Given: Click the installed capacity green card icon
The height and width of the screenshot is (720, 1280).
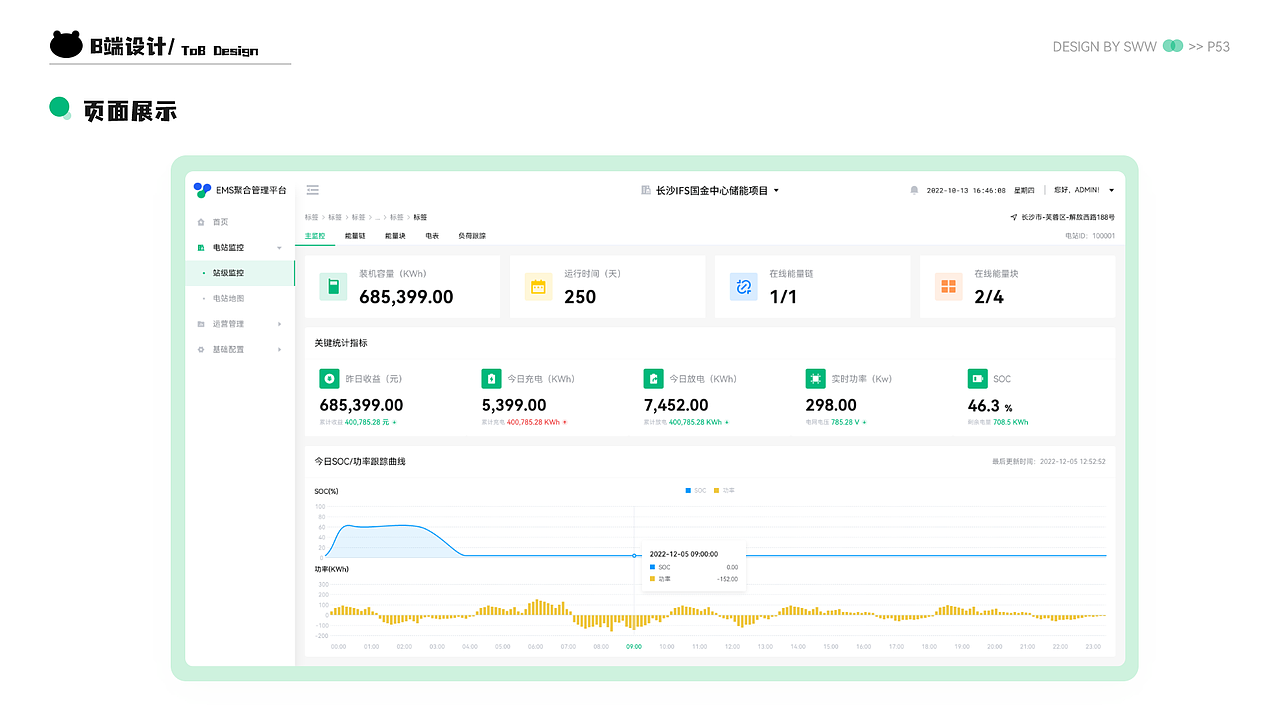Looking at the screenshot, I should click(333, 287).
